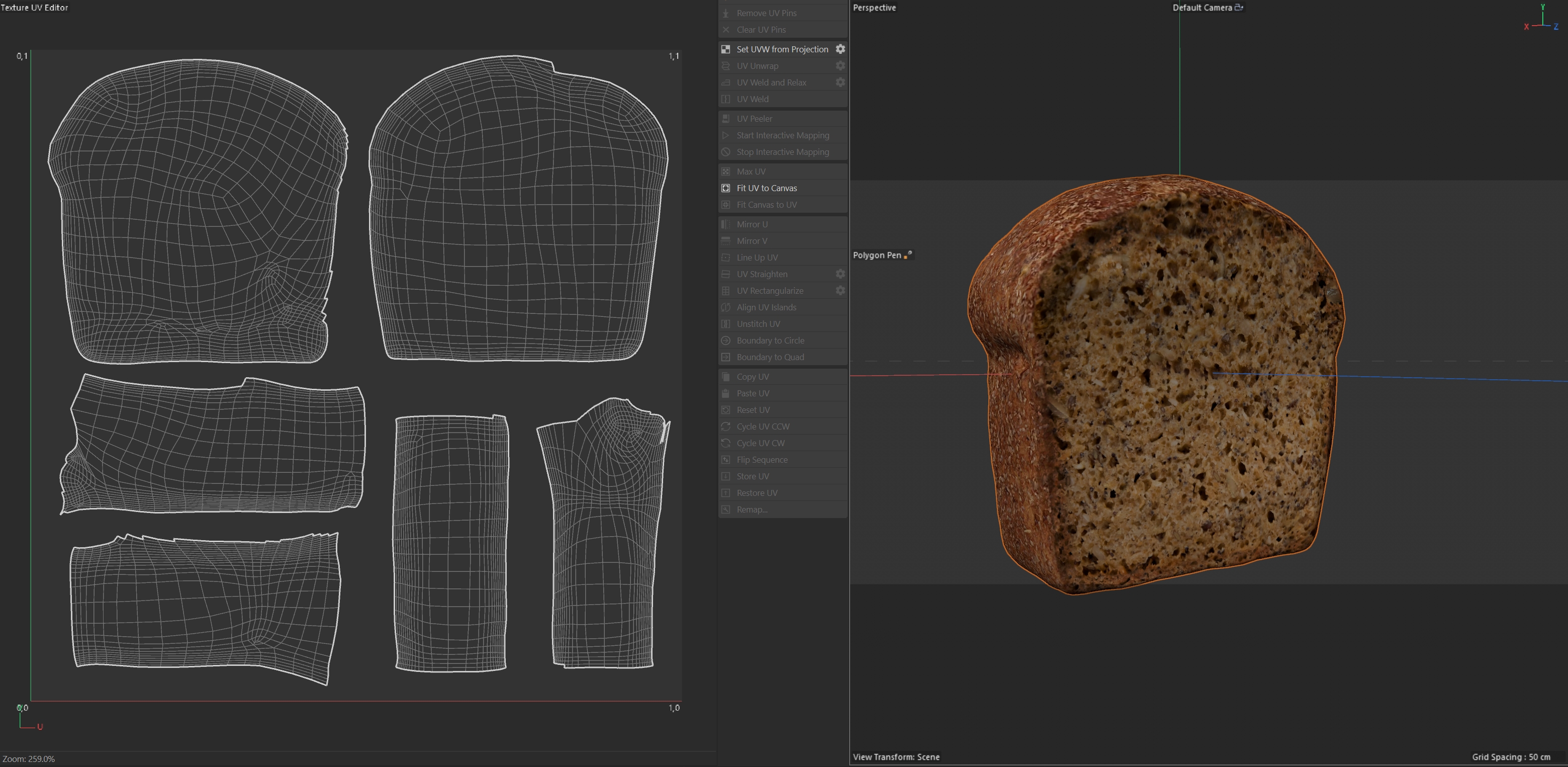
Task: Click the Remap... entry
Action: point(752,509)
